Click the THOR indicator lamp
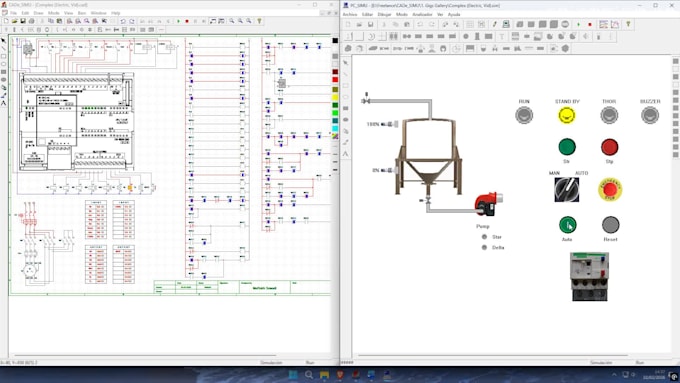This screenshot has height=383, width=680. pyautogui.click(x=609, y=115)
